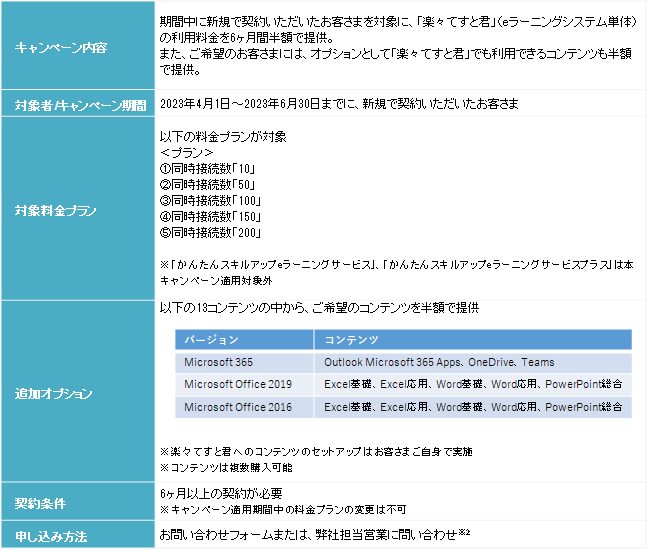This screenshot has height=550, width=648.
Task: Select plan ③同時接続数「100」
Action: click(x=210, y=201)
